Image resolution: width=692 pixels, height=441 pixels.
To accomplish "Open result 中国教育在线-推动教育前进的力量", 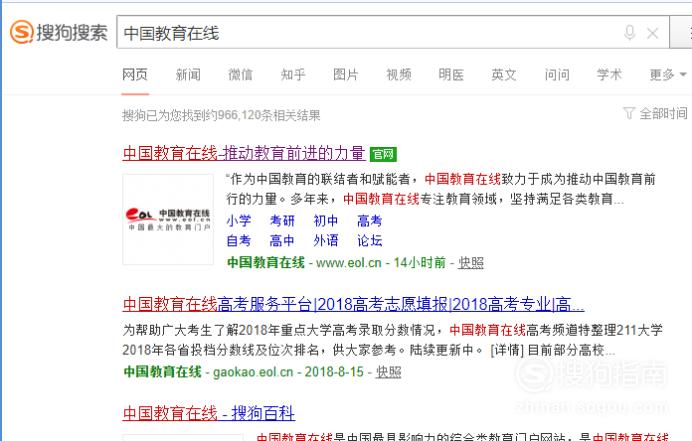I will tap(244, 153).
